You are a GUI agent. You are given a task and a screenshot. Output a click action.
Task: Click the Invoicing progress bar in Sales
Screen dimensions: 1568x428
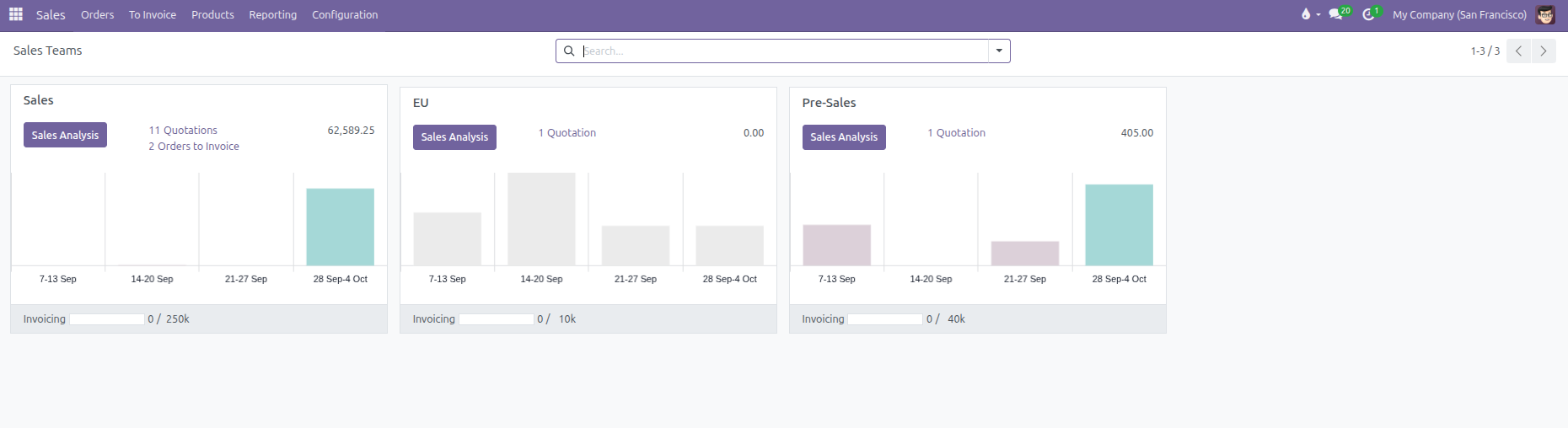(x=107, y=319)
